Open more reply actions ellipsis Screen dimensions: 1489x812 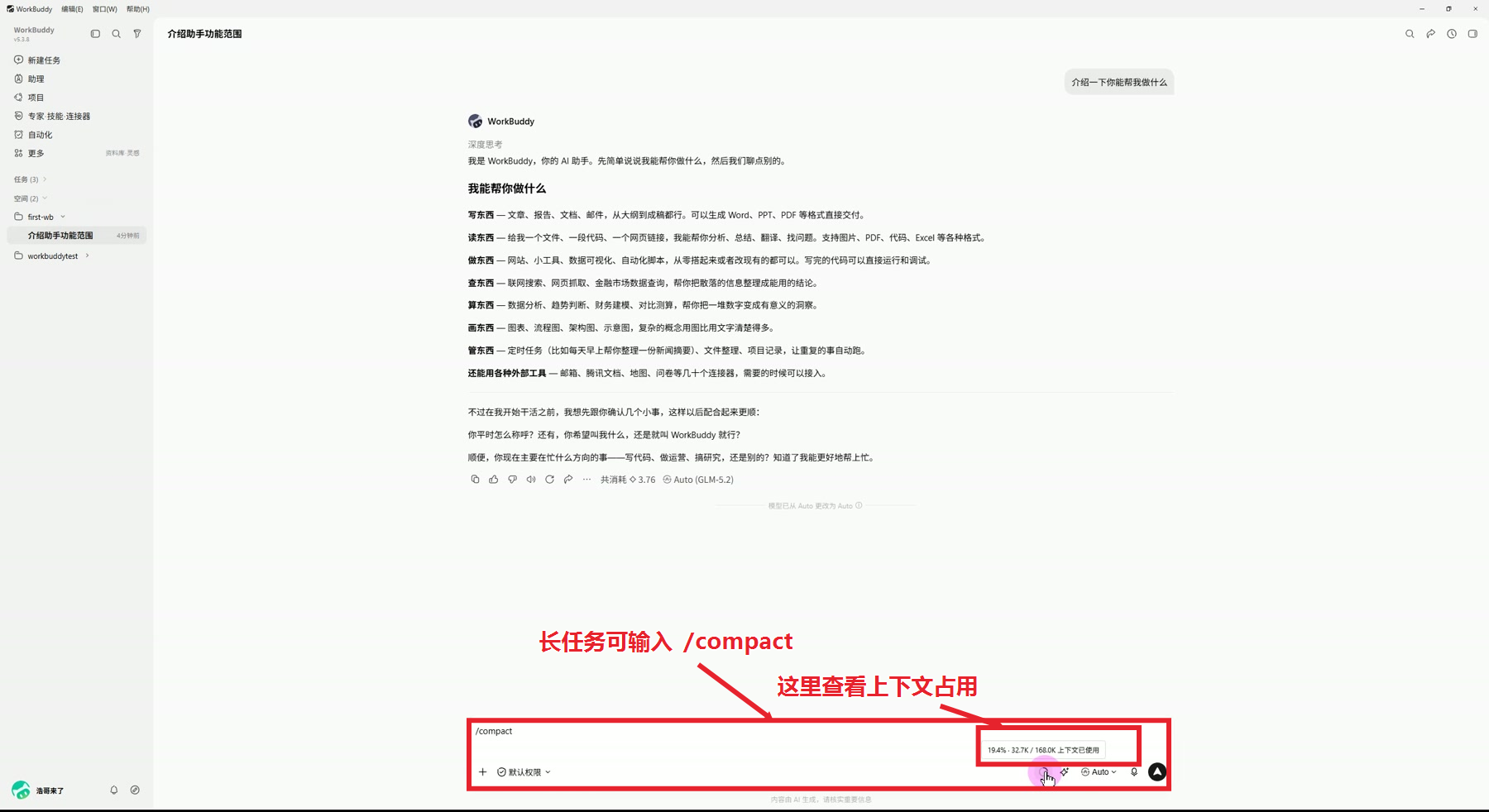(587, 480)
